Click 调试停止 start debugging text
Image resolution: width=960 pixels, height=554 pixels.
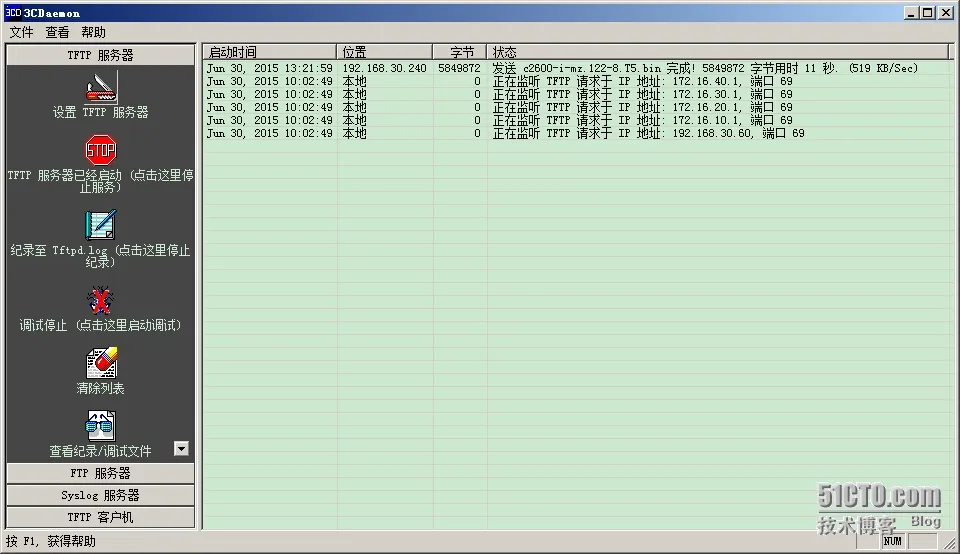coord(100,325)
